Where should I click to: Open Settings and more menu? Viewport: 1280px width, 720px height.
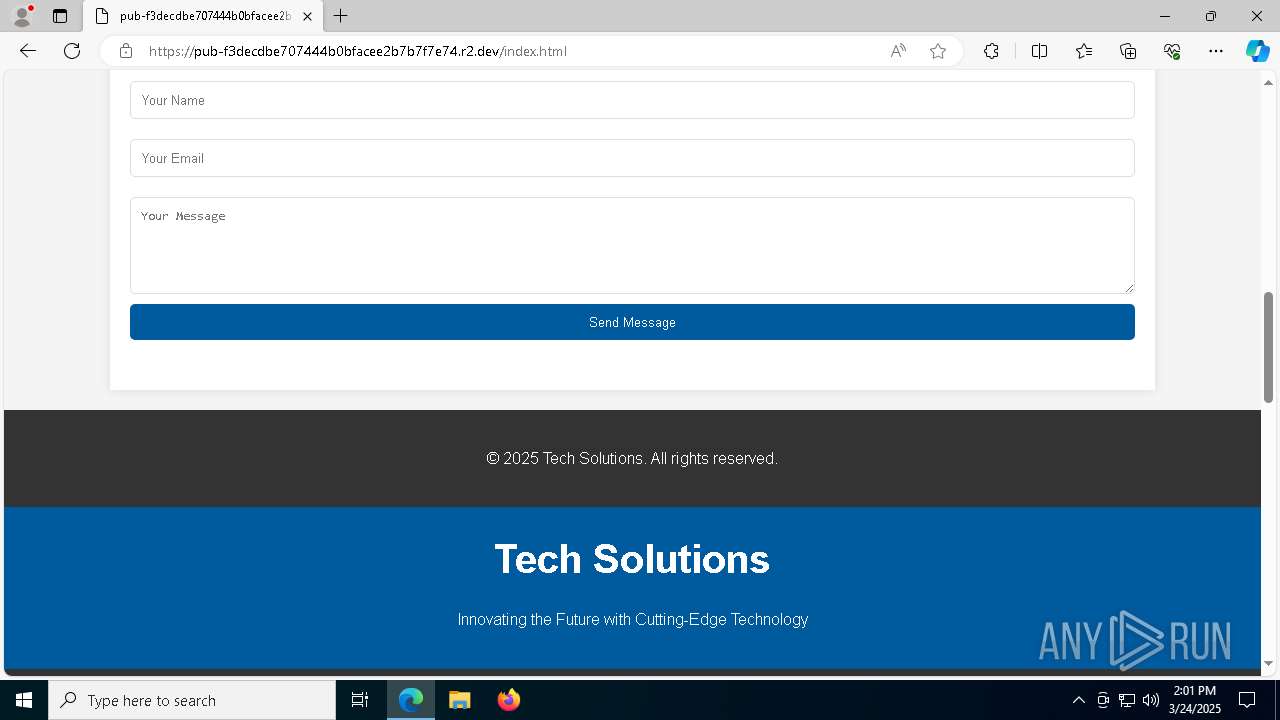pos(1216,51)
